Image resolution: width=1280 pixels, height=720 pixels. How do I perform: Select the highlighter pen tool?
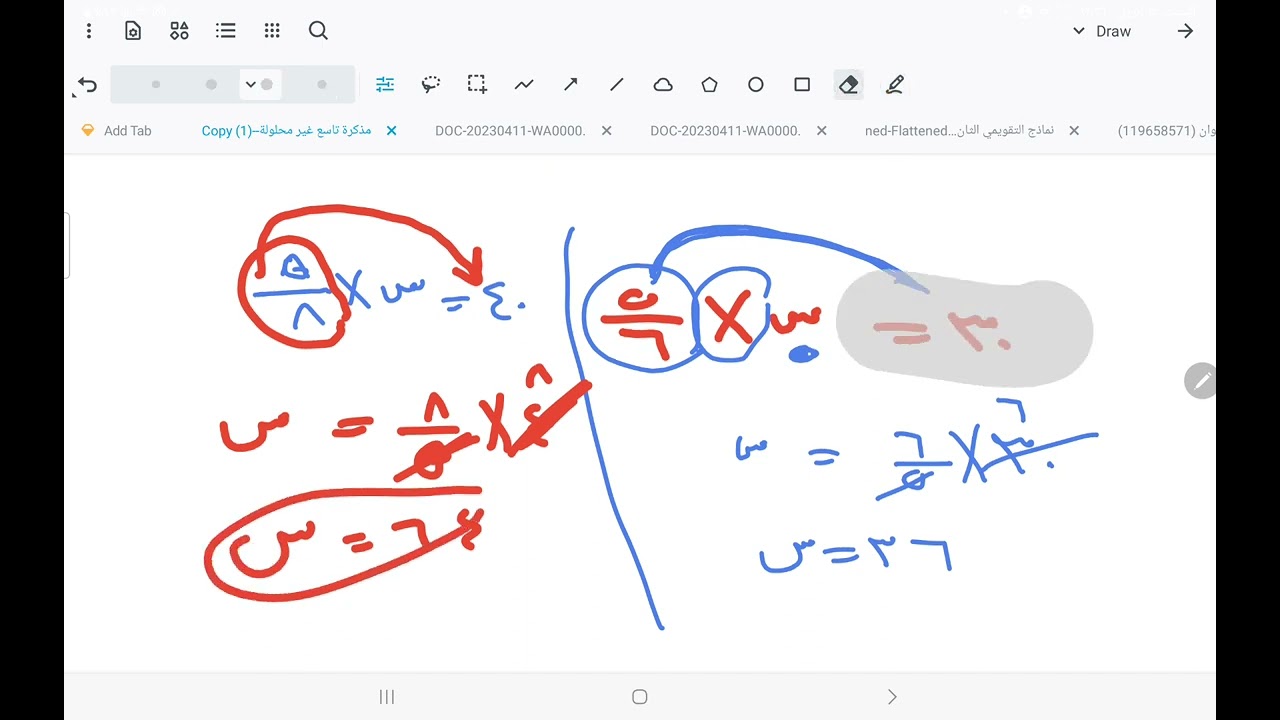895,85
